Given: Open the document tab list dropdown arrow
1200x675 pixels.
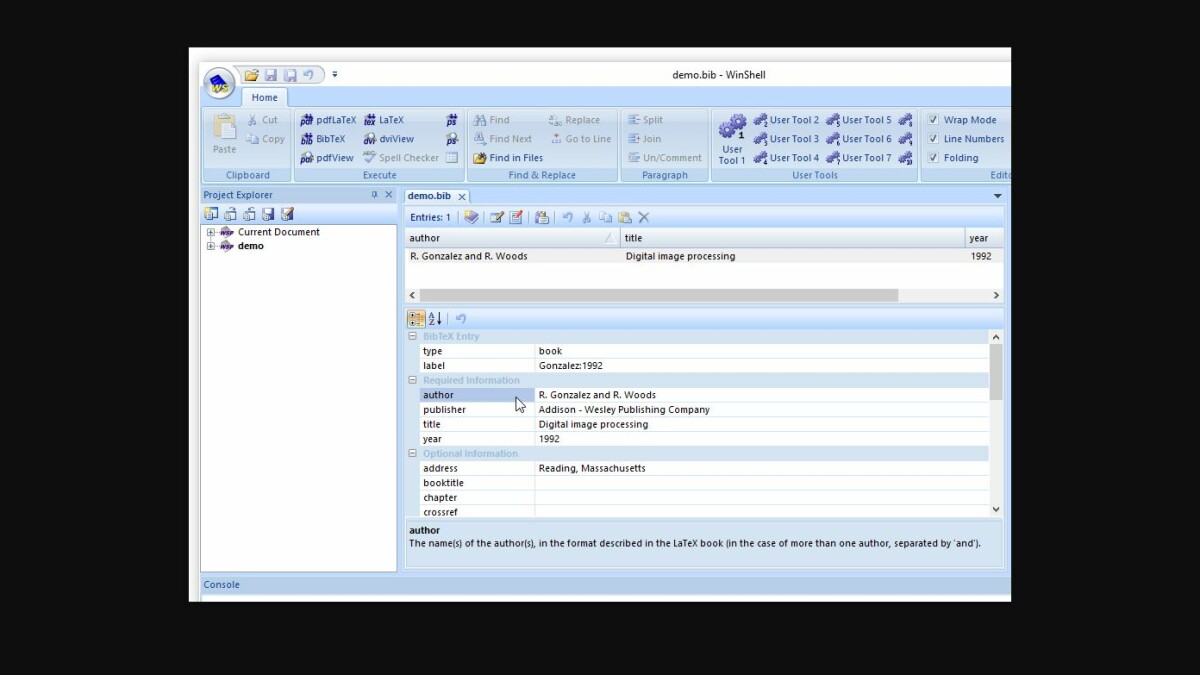Looking at the screenshot, I should (x=997, y=196).
